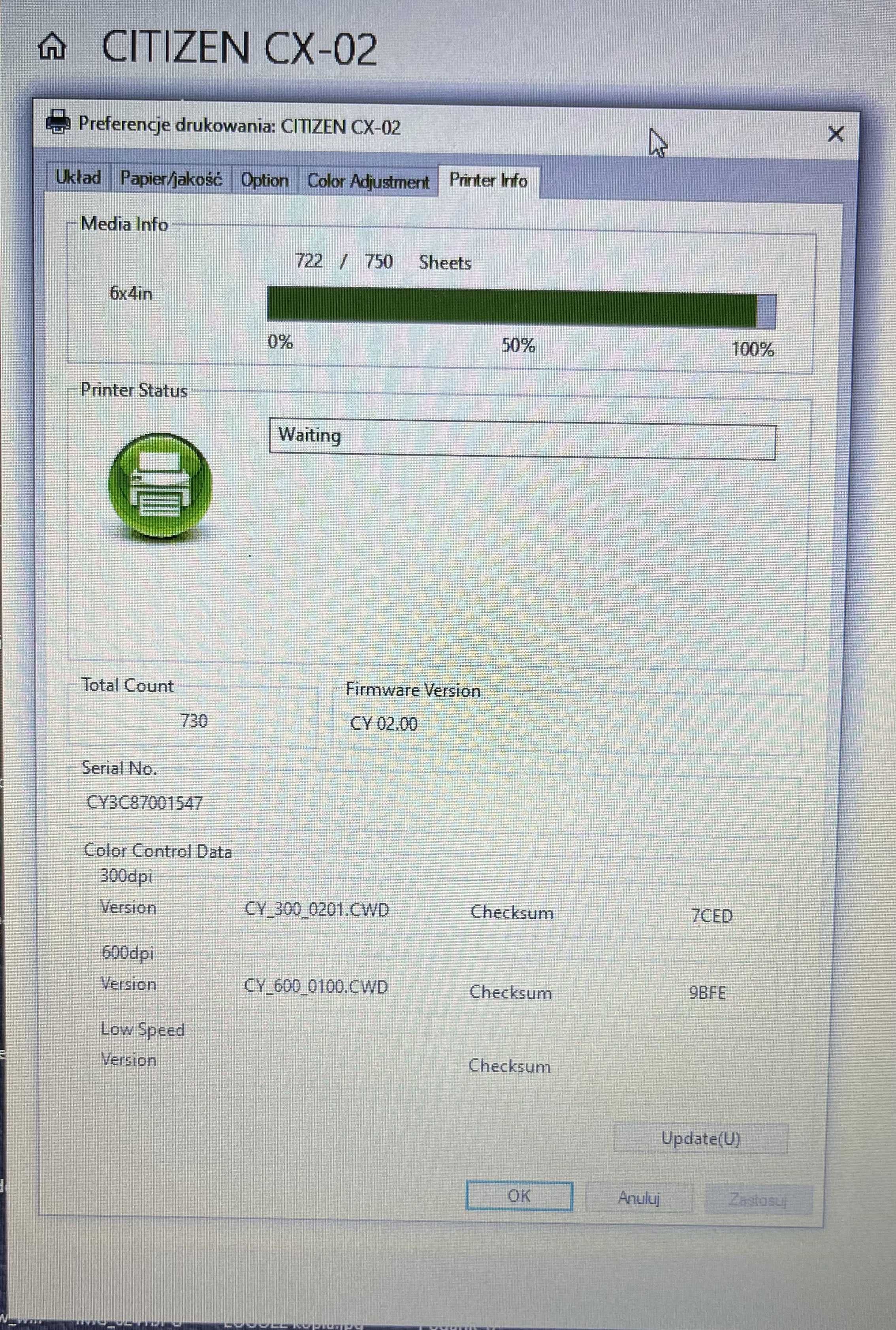Click the Printer Status group label
Image resolution: width=896 pixels, height=1330 pixels.
click(134, 390)
